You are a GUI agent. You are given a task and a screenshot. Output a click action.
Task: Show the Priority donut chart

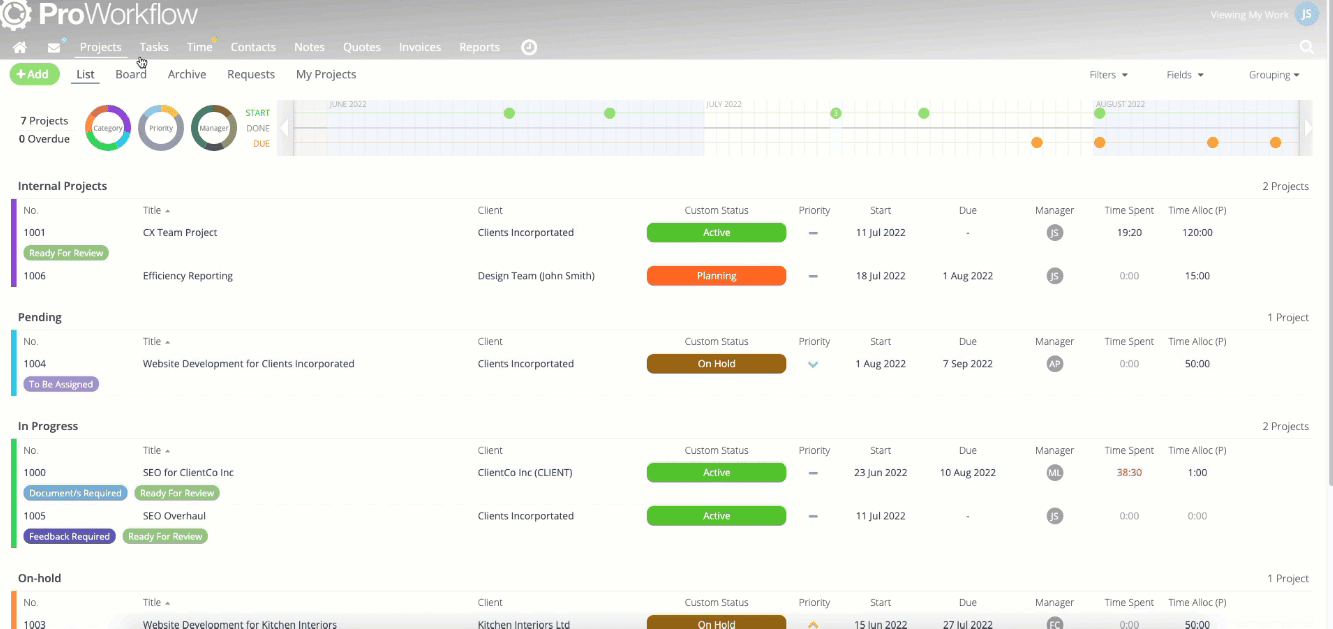tap(161, 128)
